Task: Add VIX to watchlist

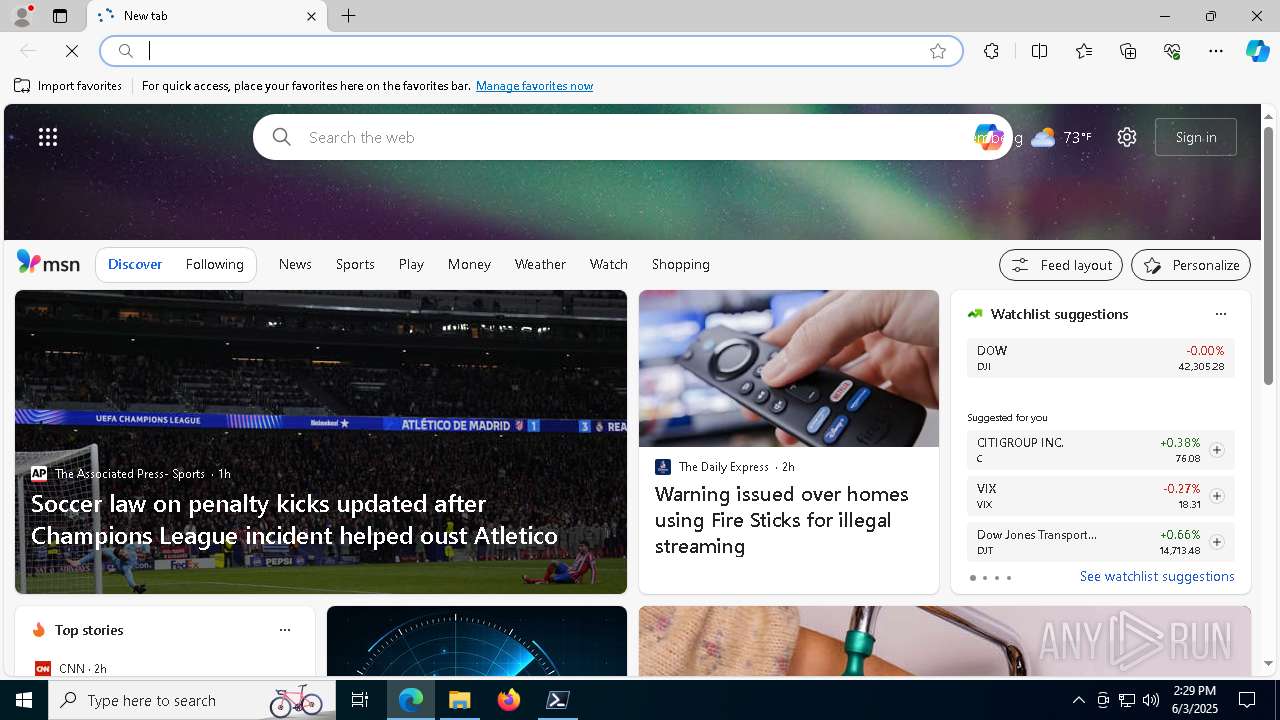Action: (1216, 496)
